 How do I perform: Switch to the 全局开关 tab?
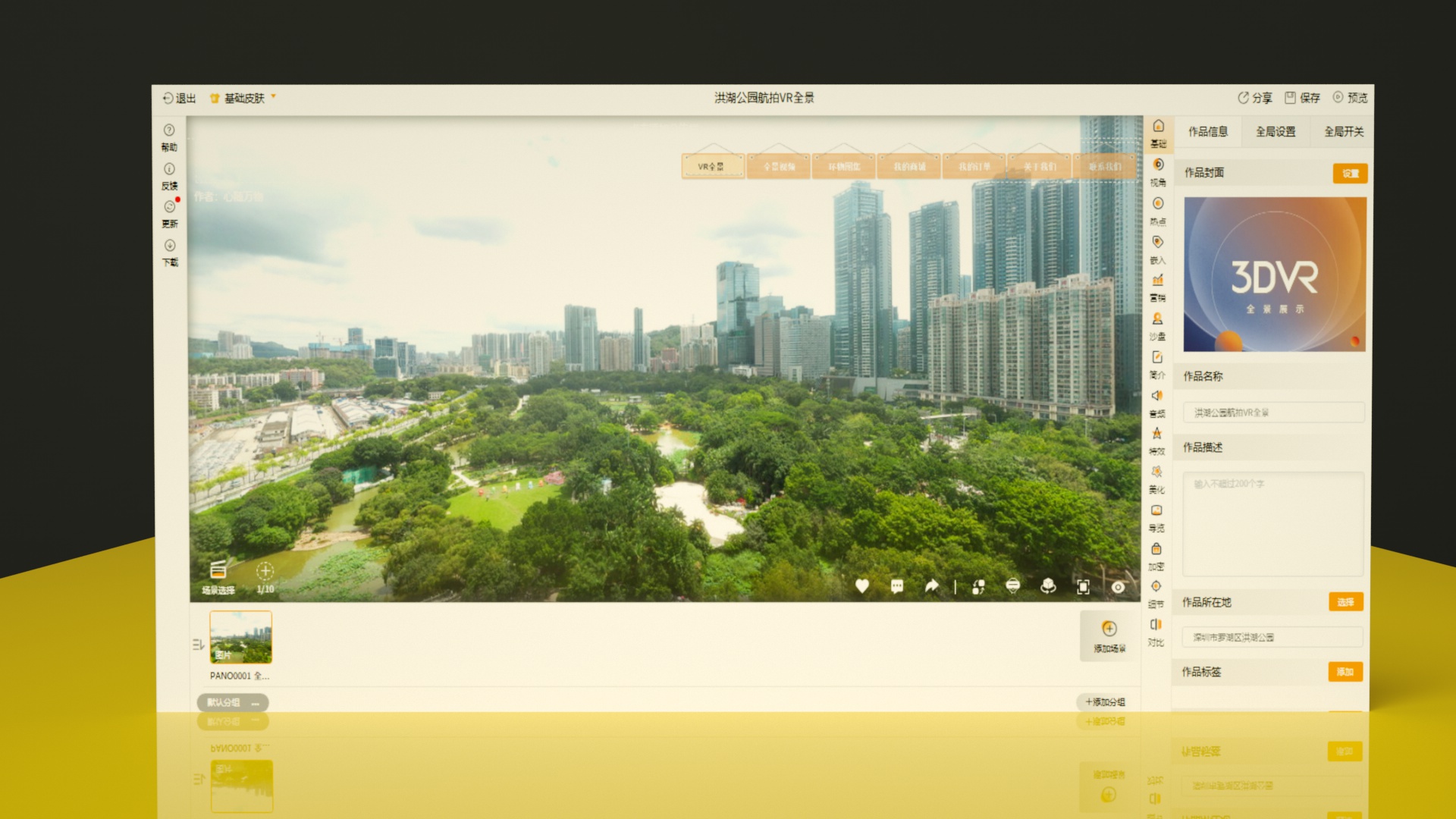tap(1344, 132)
